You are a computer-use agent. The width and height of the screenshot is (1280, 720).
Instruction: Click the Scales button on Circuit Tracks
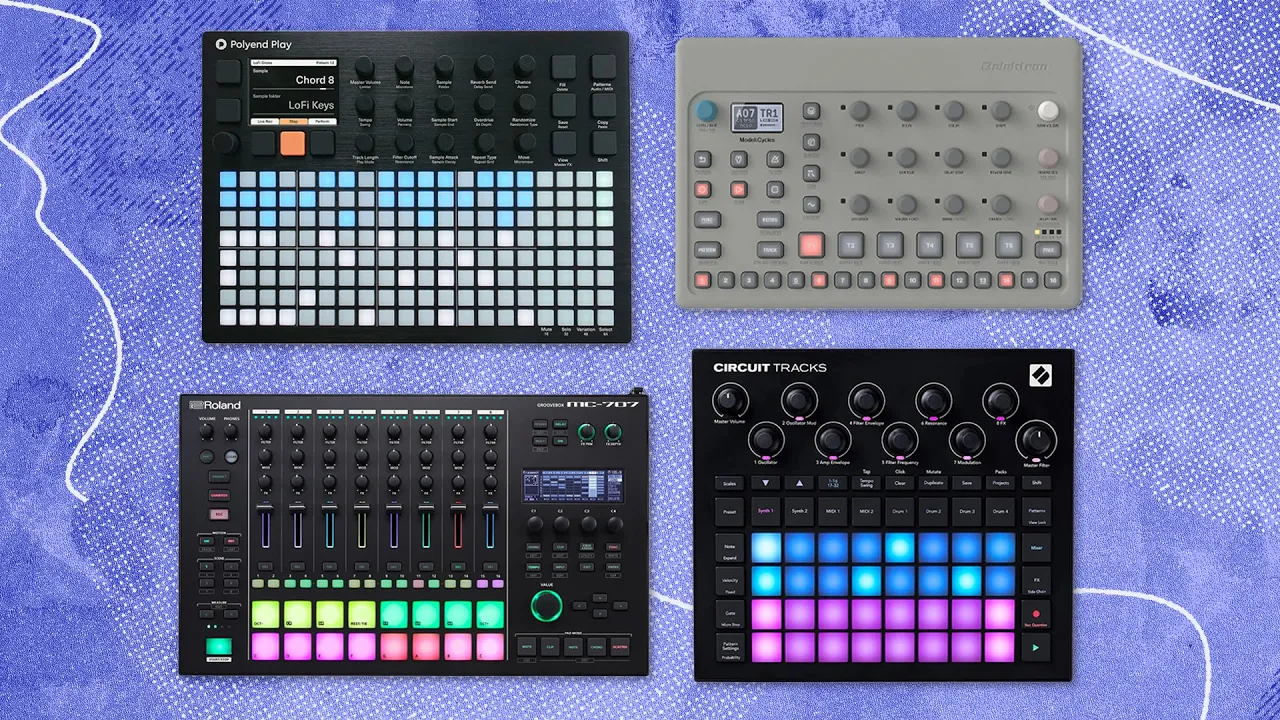click(x=729, y=483)
